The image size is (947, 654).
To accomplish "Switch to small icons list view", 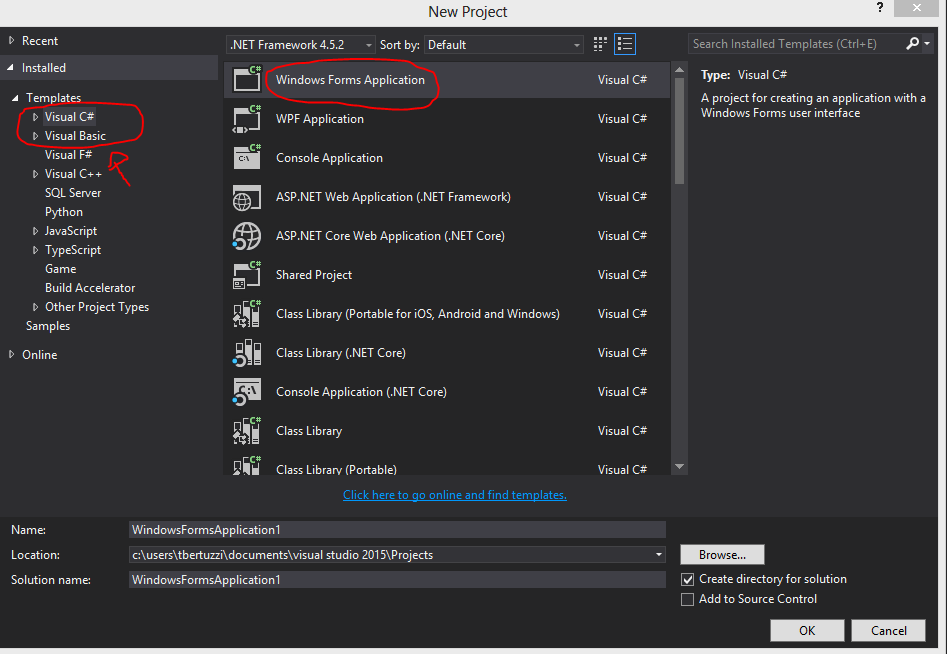I will pyautogui.click(x=625, y=44).
